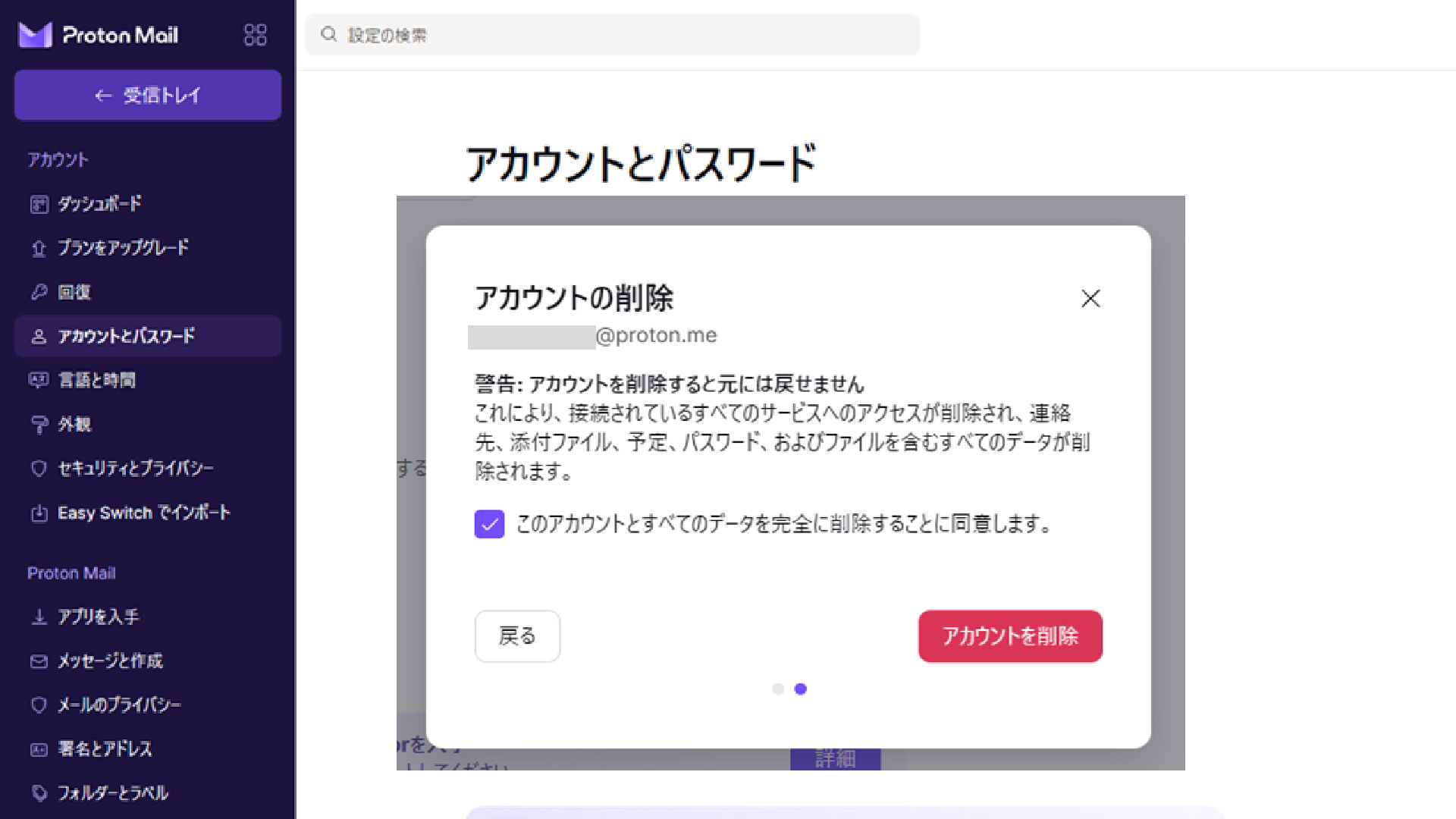Click the プランをアップグレード upgrade arrow icon
The width and height of the screenshot is (1456, 819).
pos(39,248)
